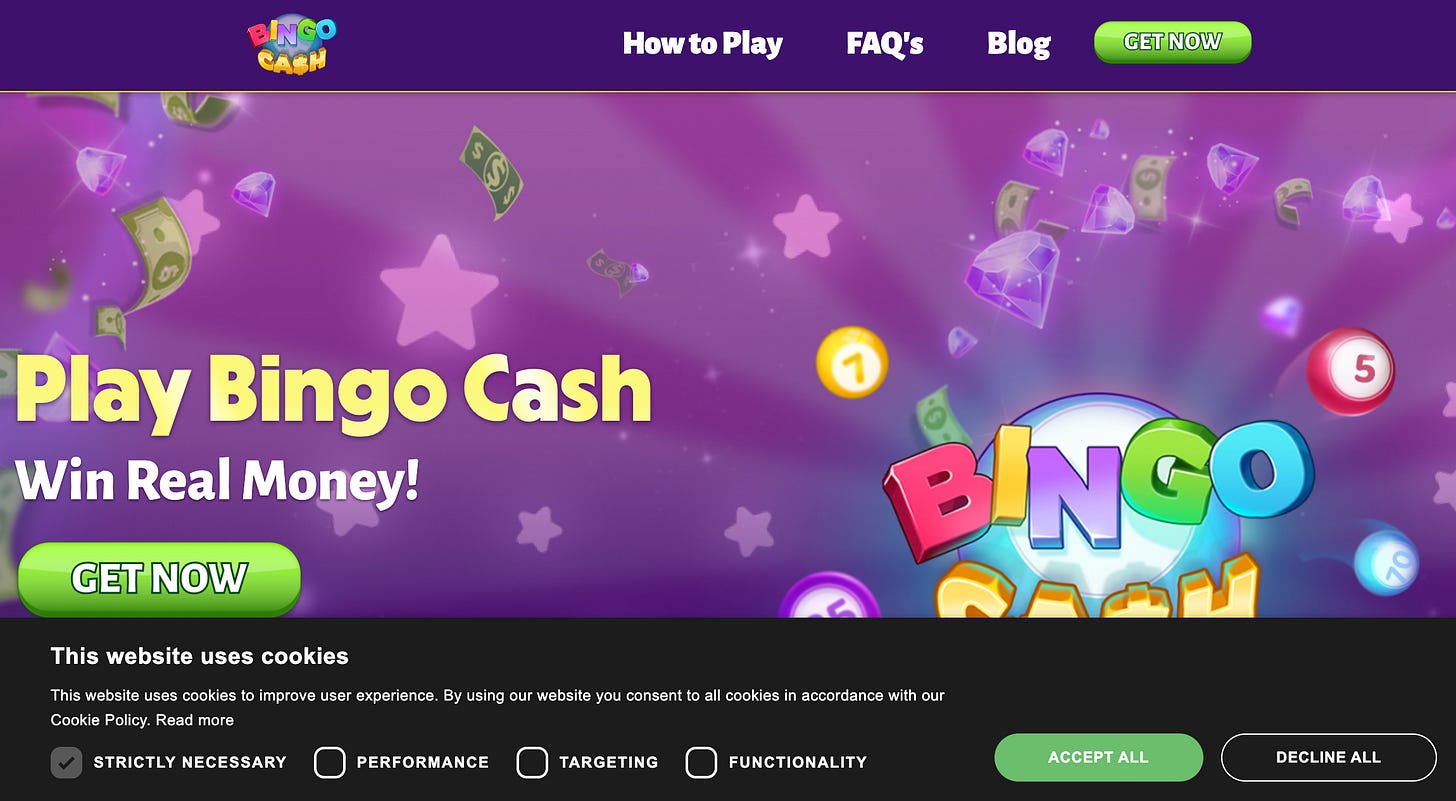Enable the Performance cookies checkbox
This screenshot has width=1456, height=801.
(329, 762)
